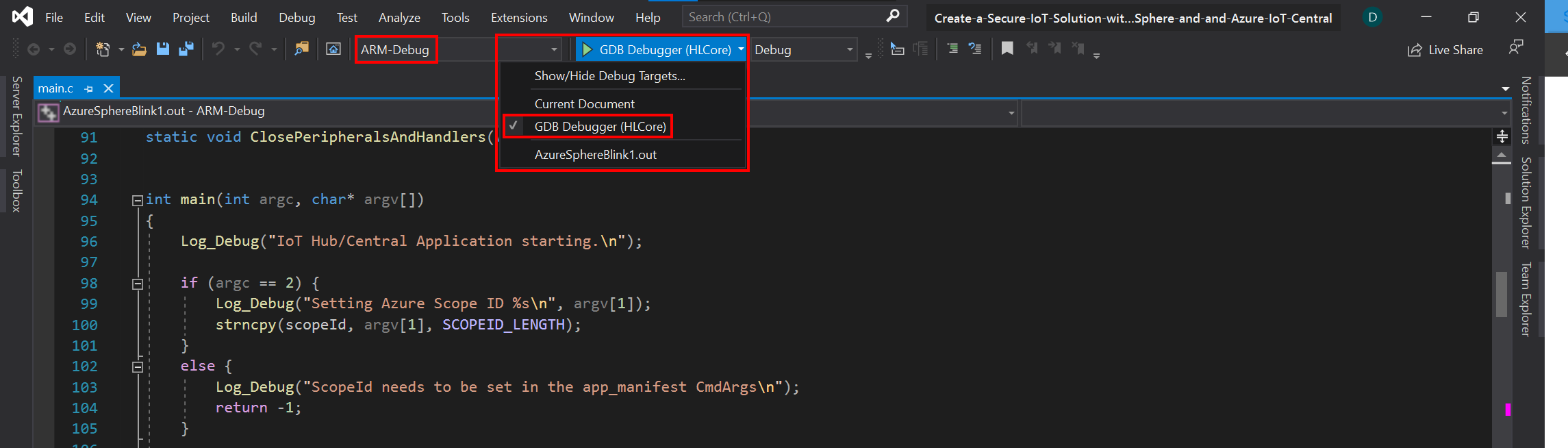Viewport: 1568px width, 448px height.
Task: Click the Save All icon
Action: 186,49
